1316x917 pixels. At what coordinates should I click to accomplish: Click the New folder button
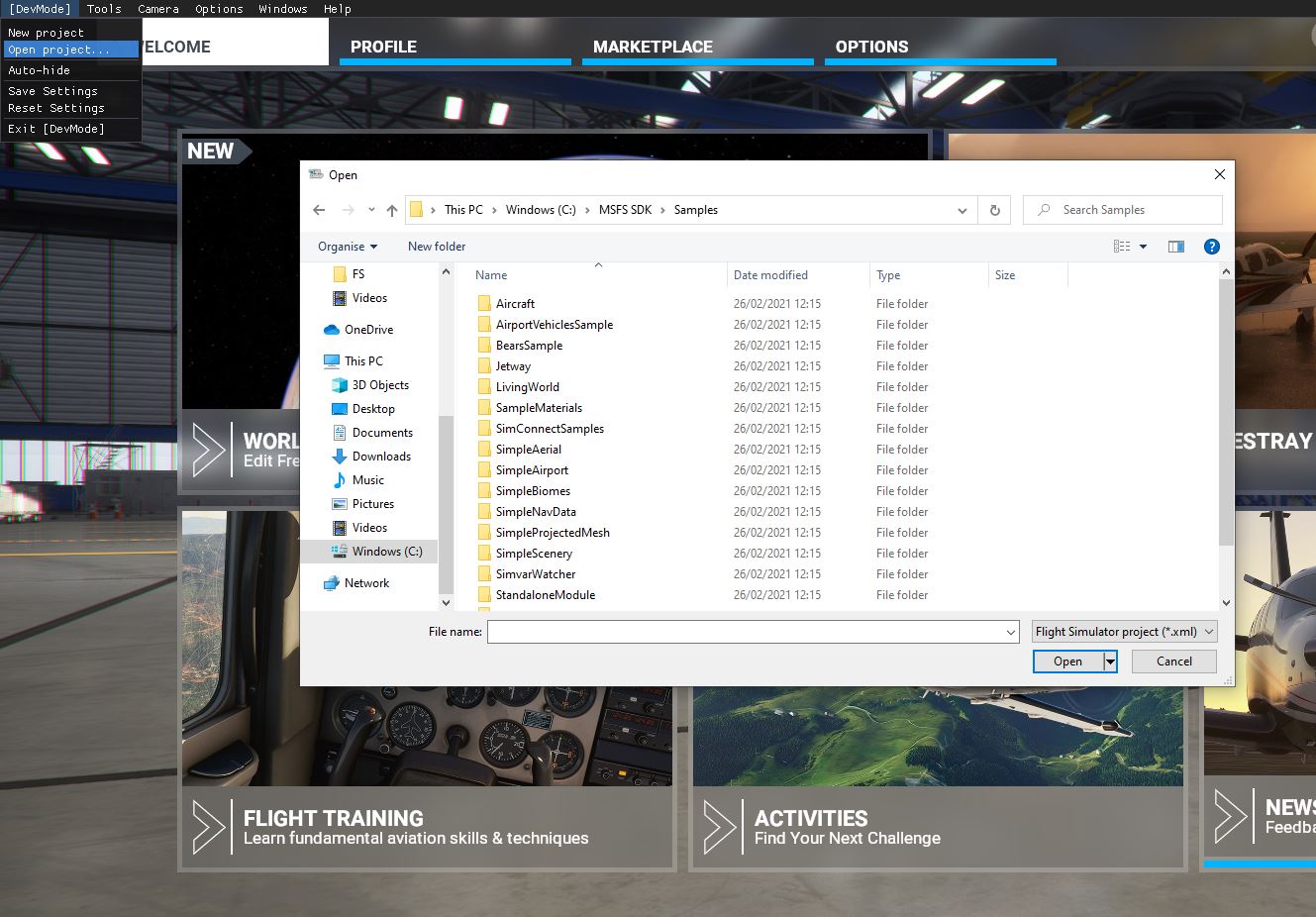tap(436, 247)
